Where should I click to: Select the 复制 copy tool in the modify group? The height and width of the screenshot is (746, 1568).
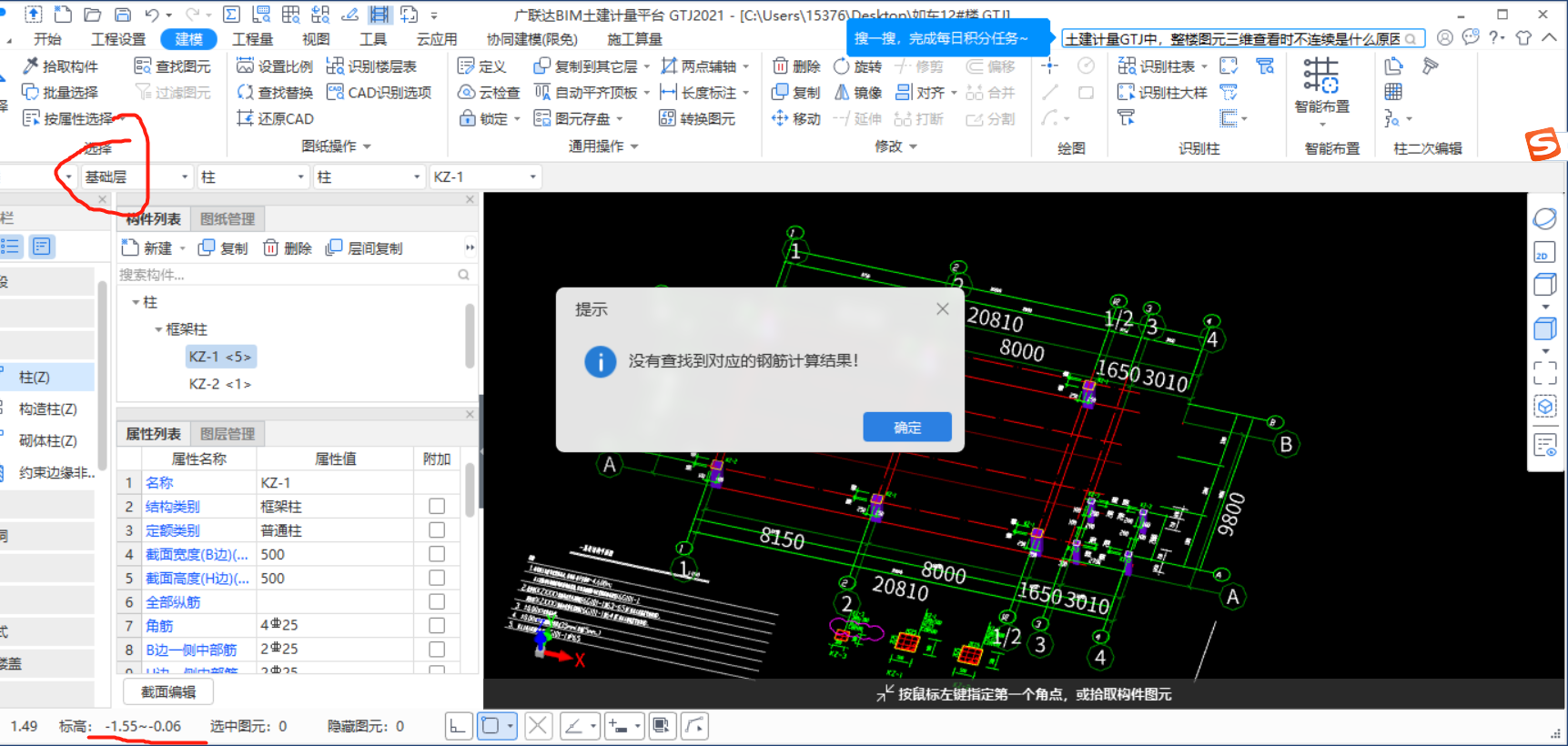pos(796,92)
